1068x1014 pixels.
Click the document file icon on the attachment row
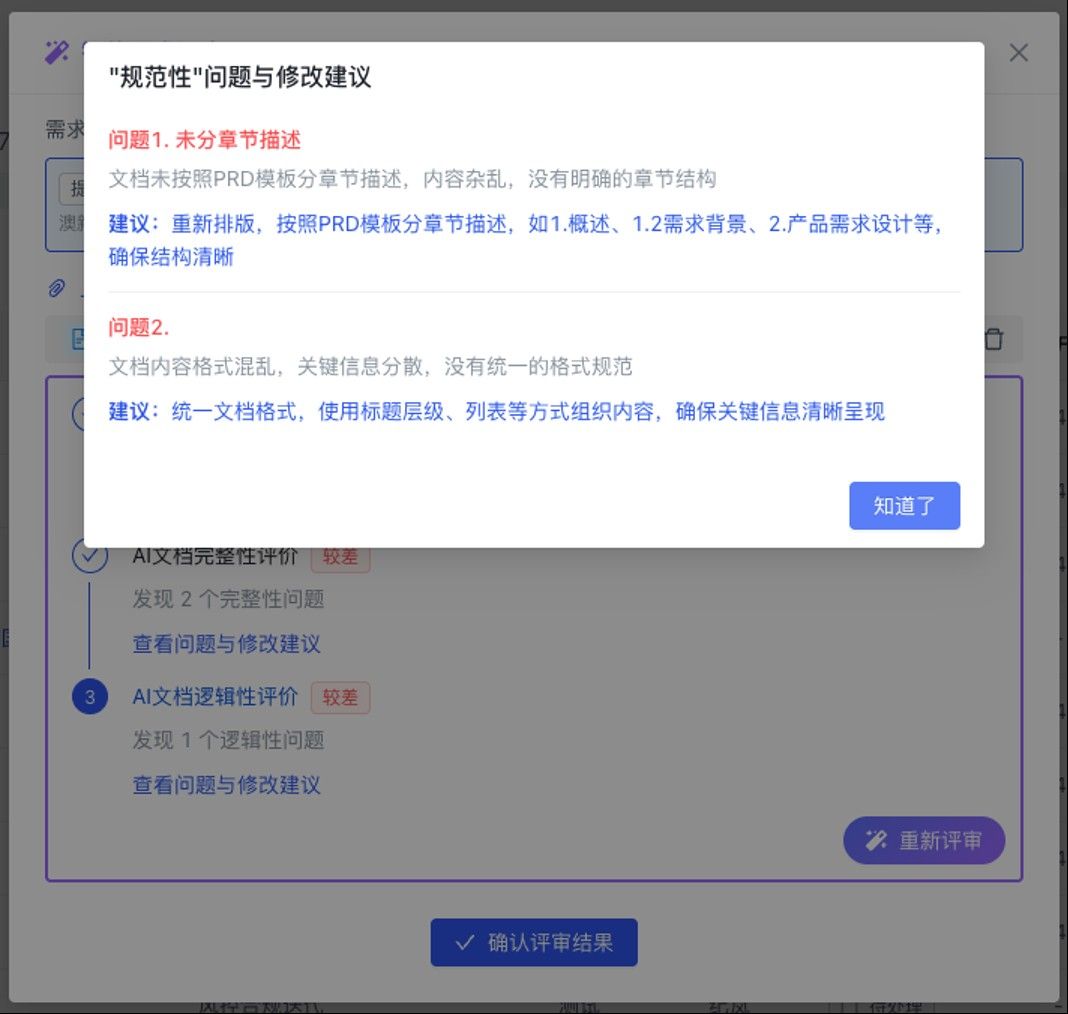(x=78, y=338)
